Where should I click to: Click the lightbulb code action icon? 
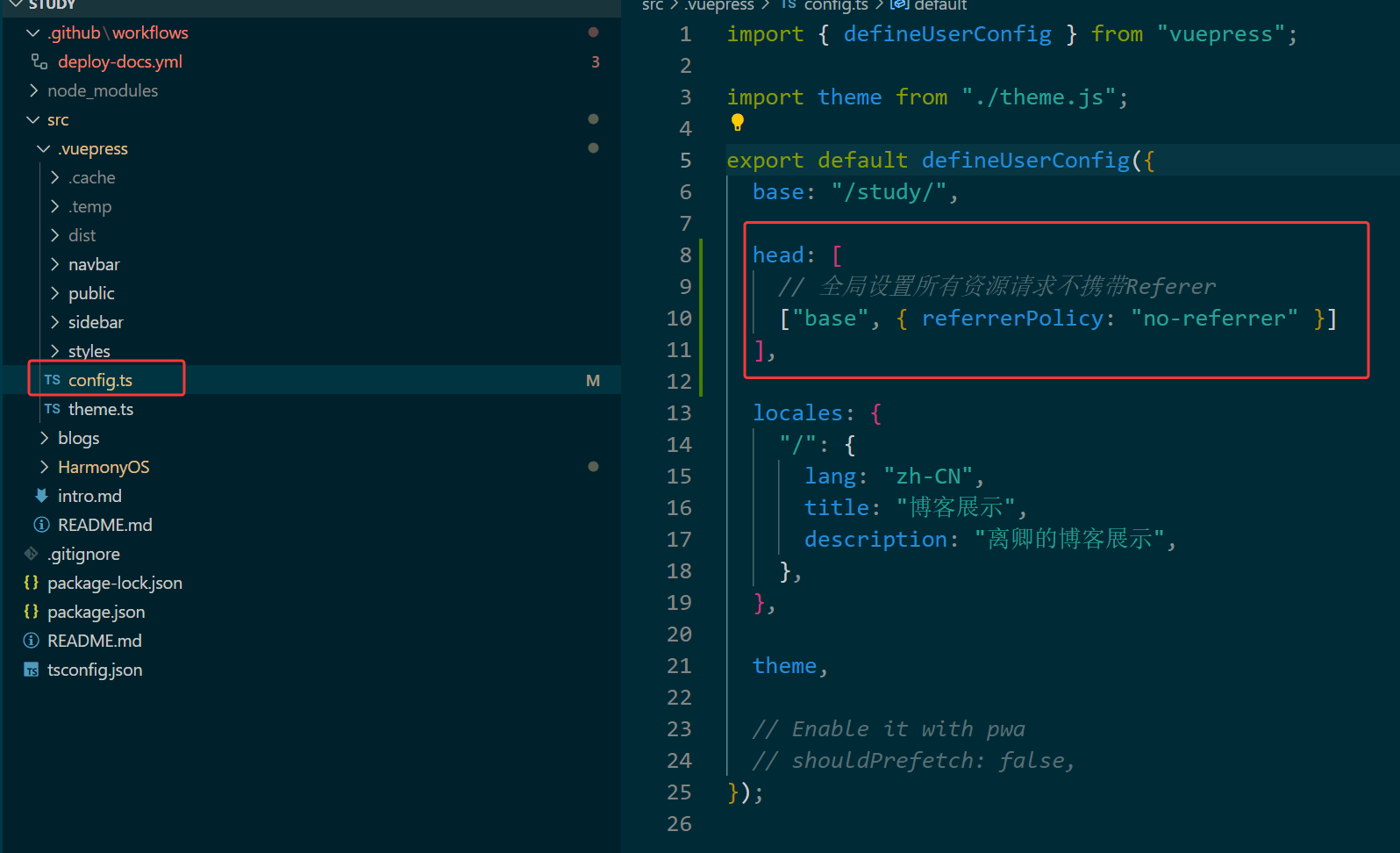738,123
